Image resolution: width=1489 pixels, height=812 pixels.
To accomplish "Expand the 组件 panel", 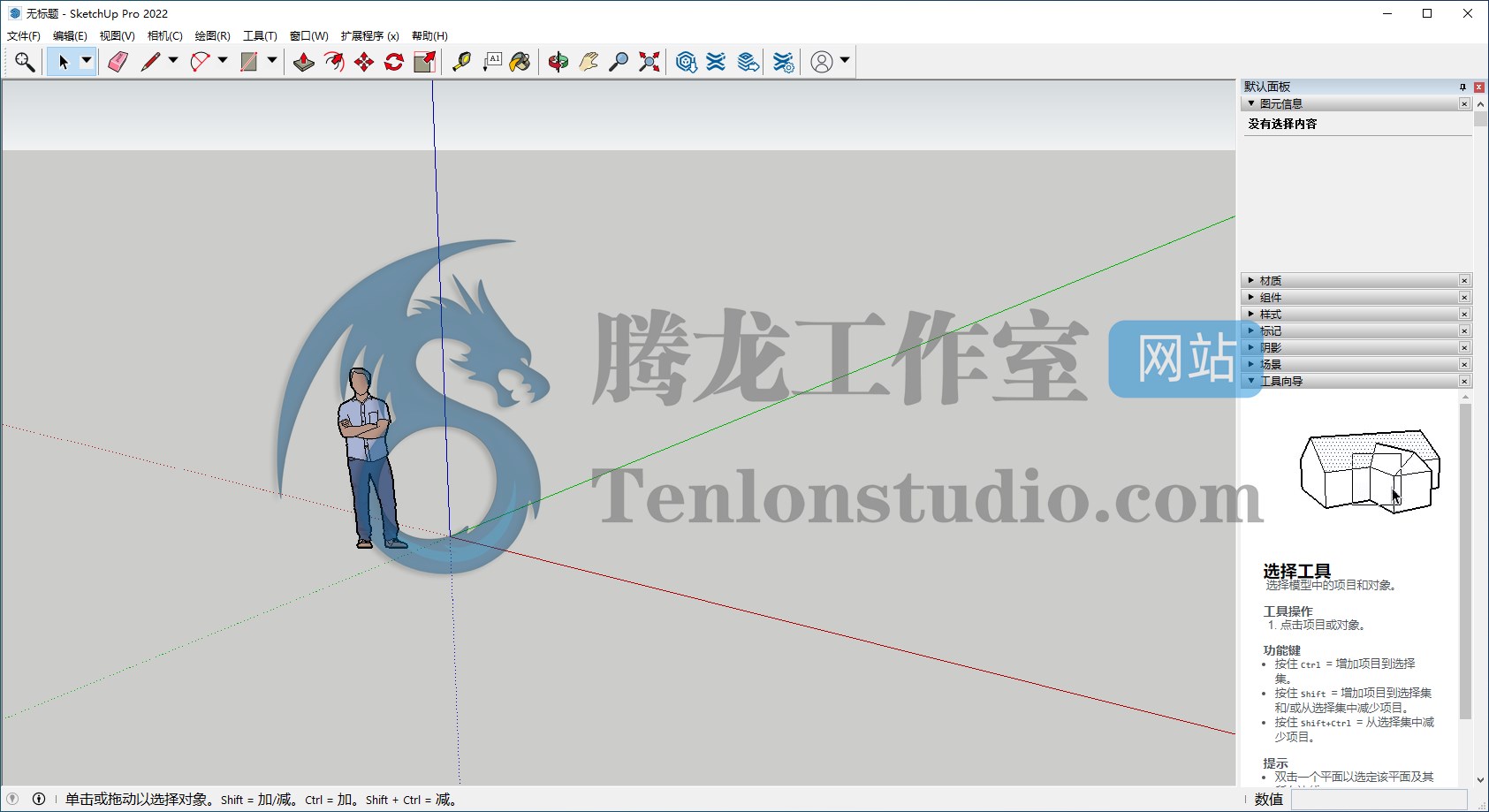I will [1251, 297].
